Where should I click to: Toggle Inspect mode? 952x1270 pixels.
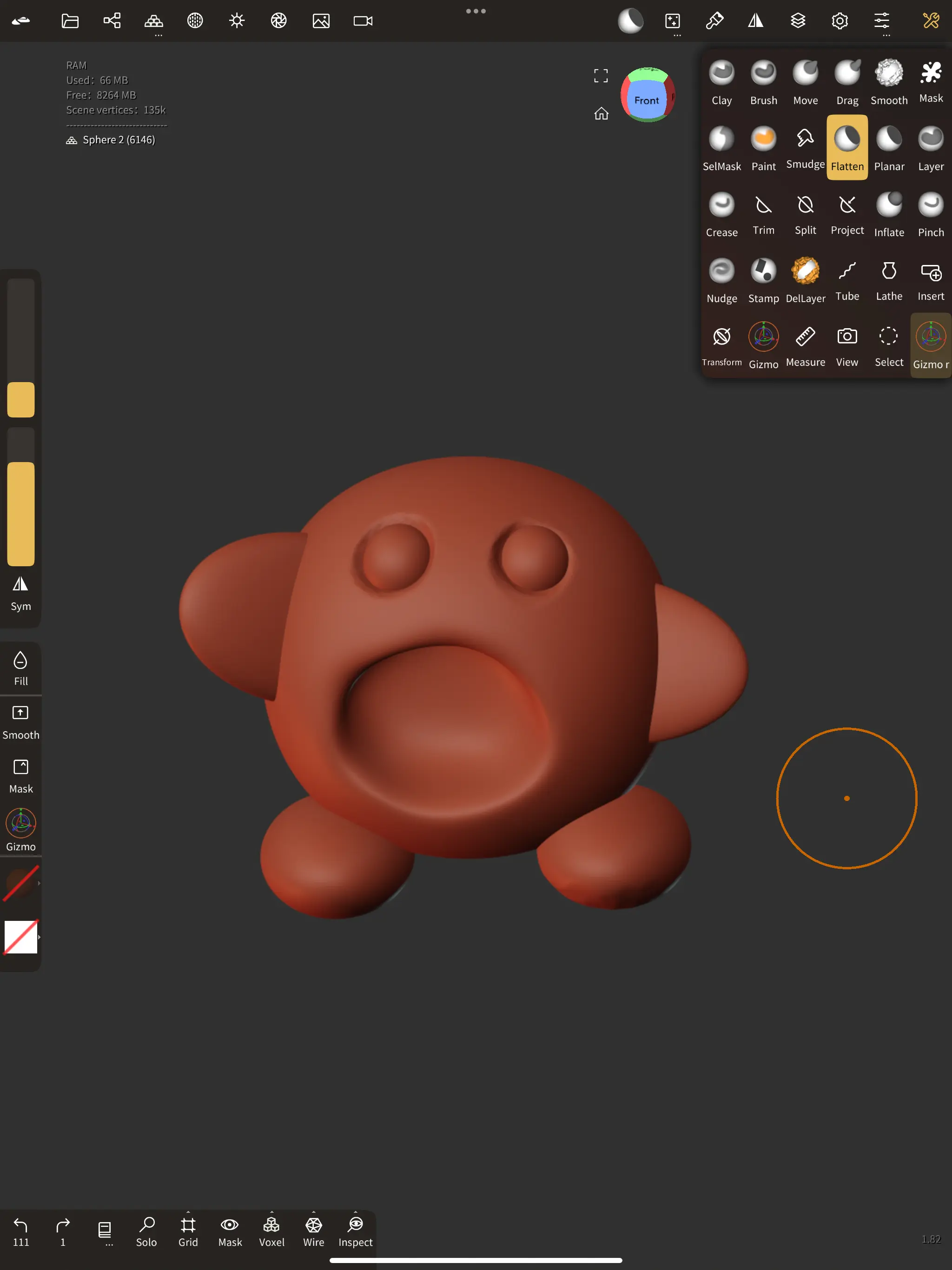click(356, 1233)
